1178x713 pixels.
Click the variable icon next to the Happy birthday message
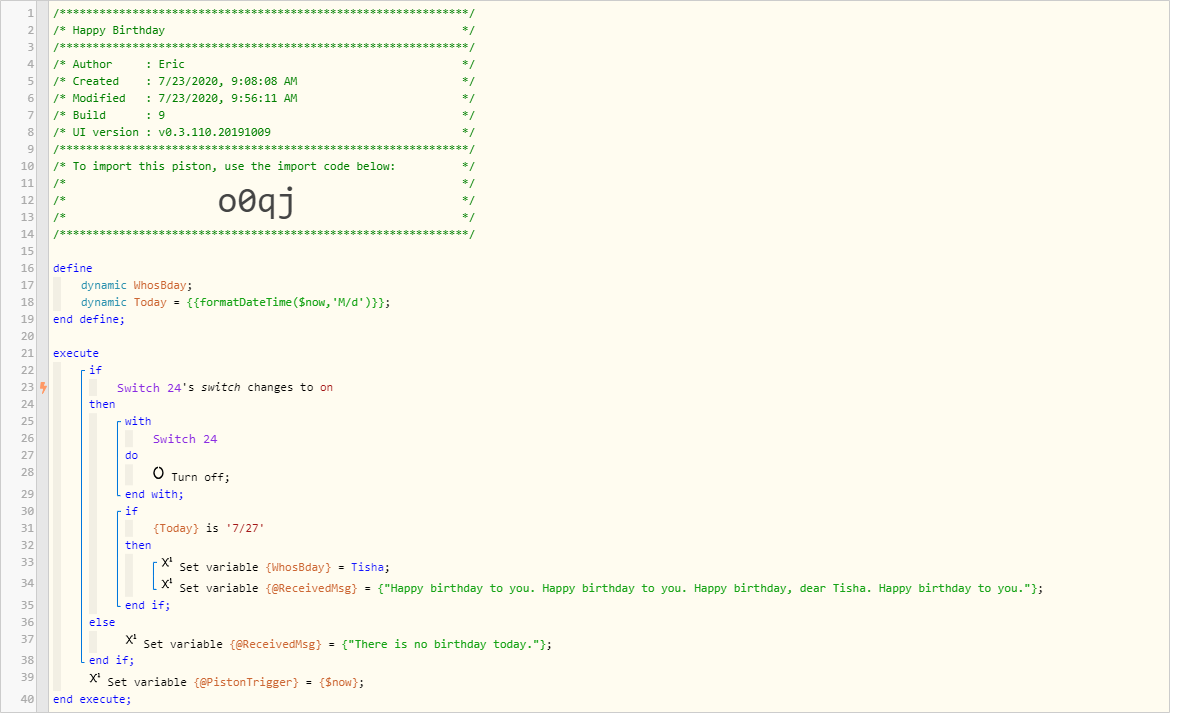click(x=167, y=584)
